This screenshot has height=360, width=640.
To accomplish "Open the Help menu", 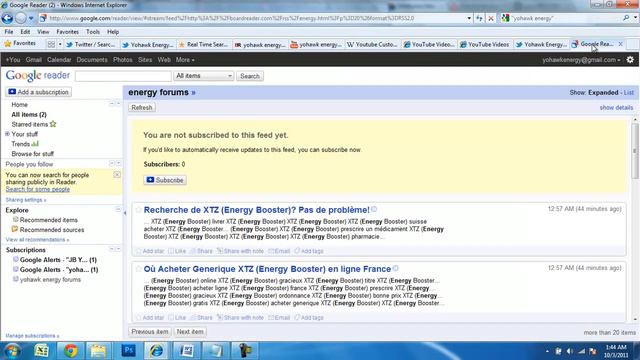I will (113, 32).
